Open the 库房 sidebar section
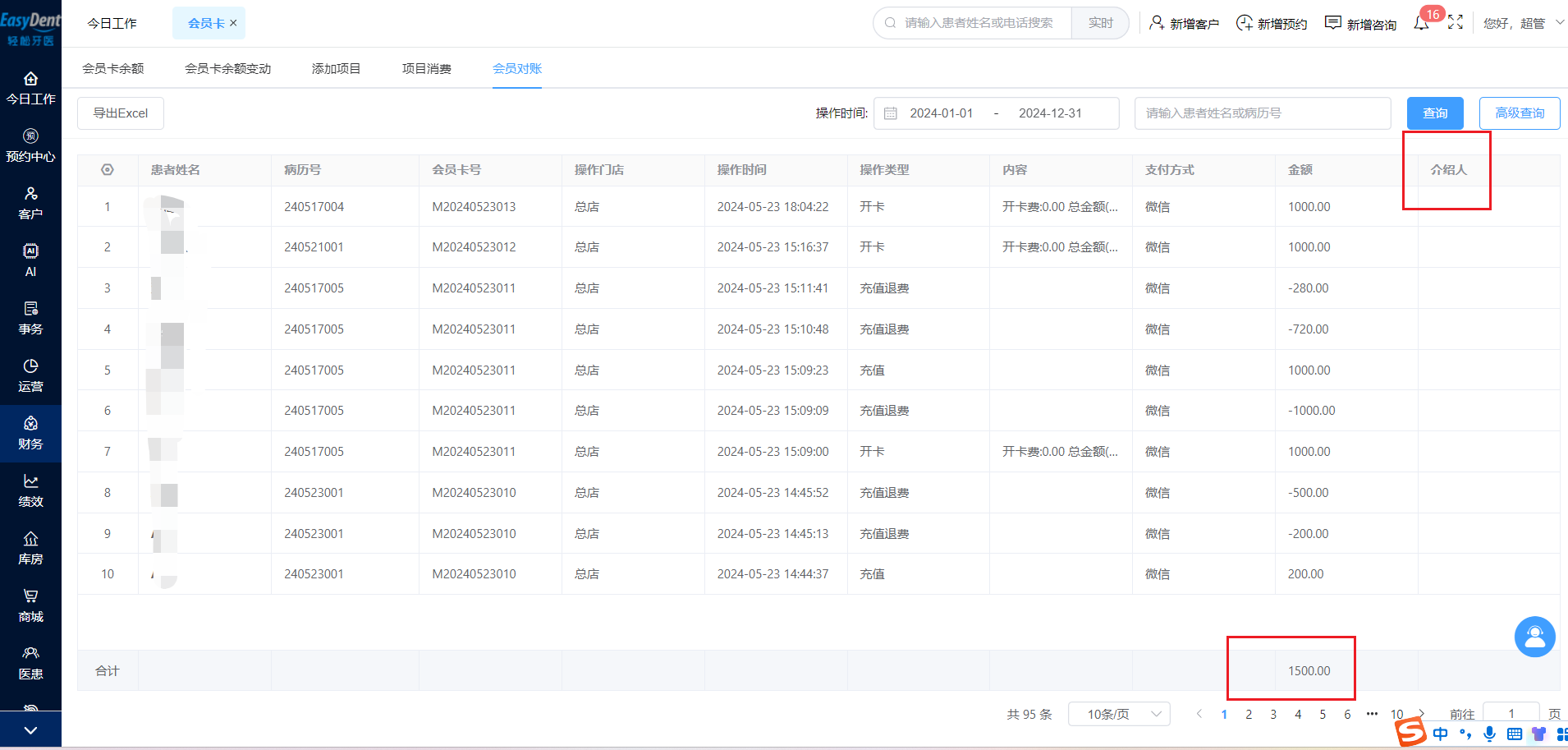This screenshot has width=1568, height=750. [x=30, y=549]
